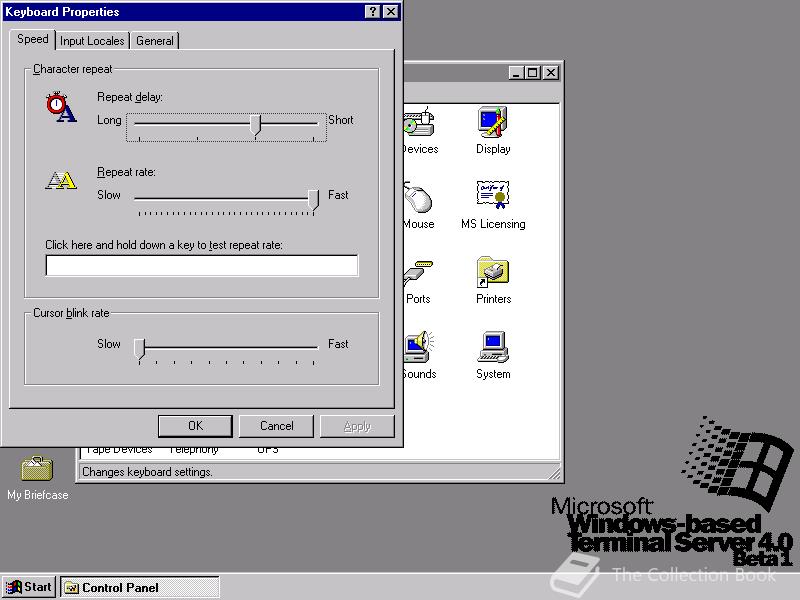Open the Start menu
Image resolution: width=800 pixels, height=600 pixels.
coord(28,587)
